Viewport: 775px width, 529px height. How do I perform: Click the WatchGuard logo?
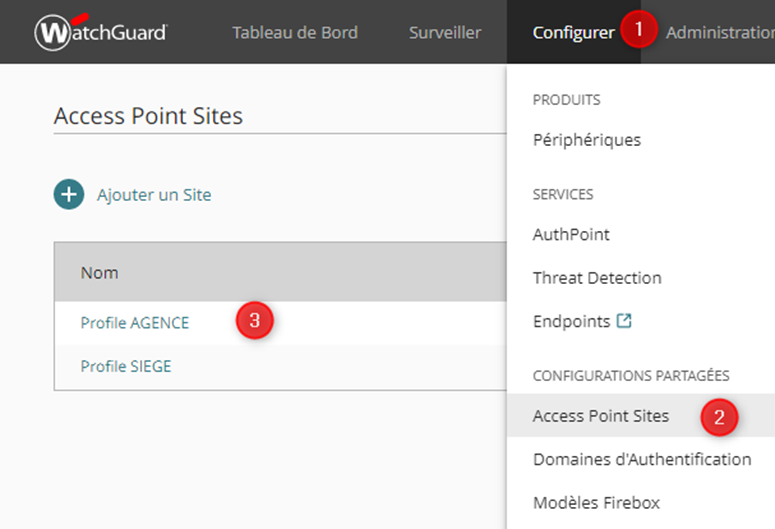100,32
